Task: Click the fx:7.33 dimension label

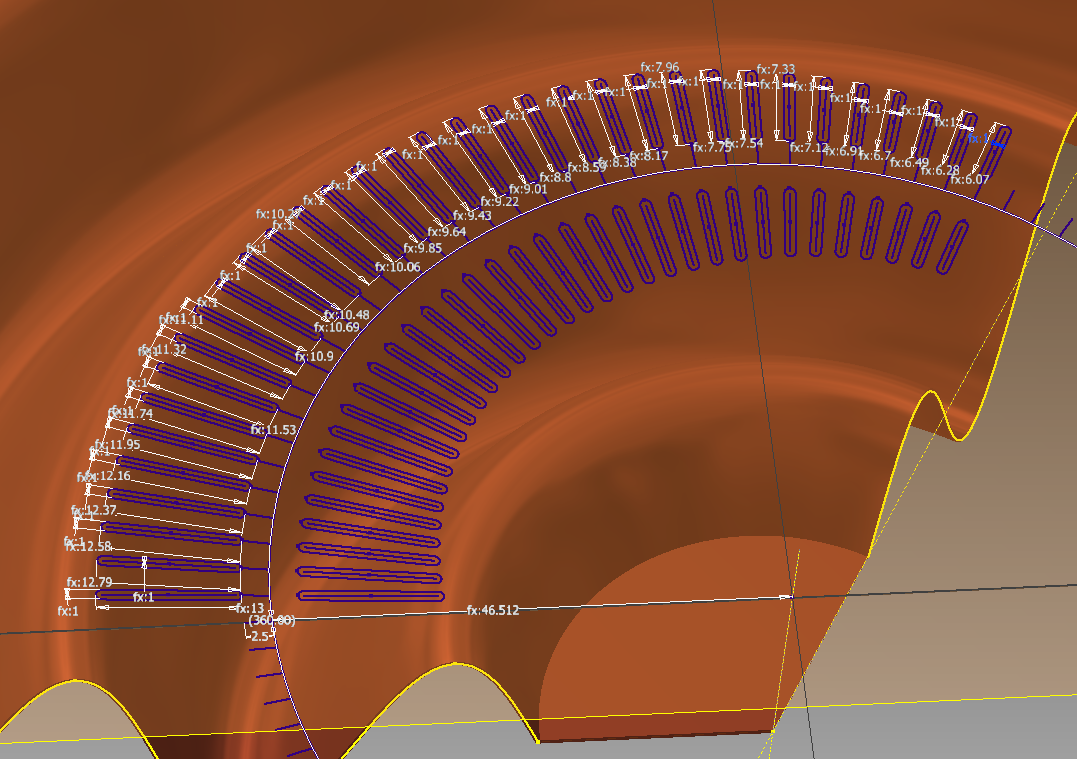Action: (775, 69)
